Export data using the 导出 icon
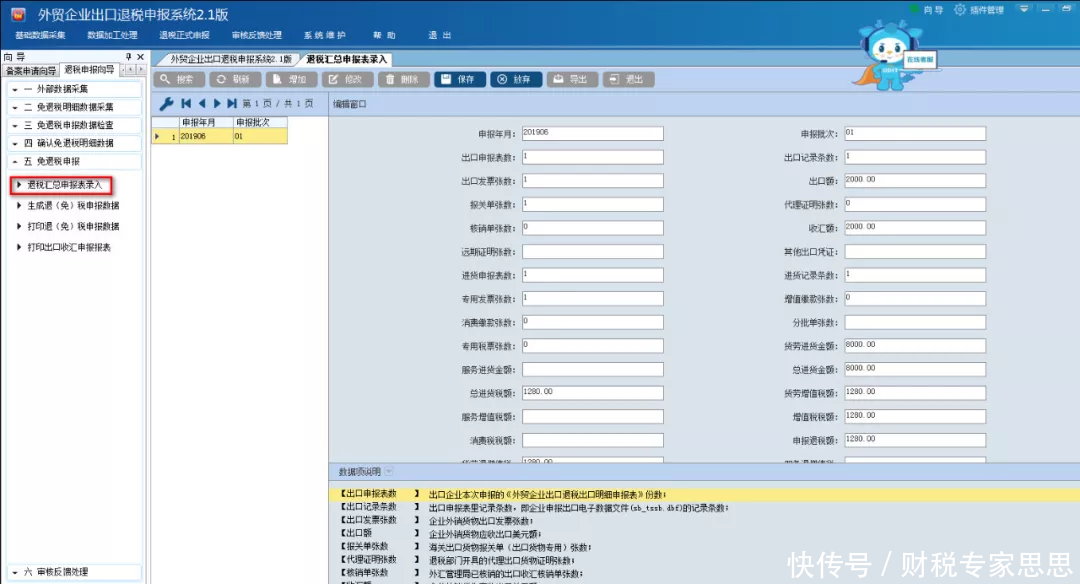The width and height of the screenshot is (1080, 584). click(x=571, y=80)
